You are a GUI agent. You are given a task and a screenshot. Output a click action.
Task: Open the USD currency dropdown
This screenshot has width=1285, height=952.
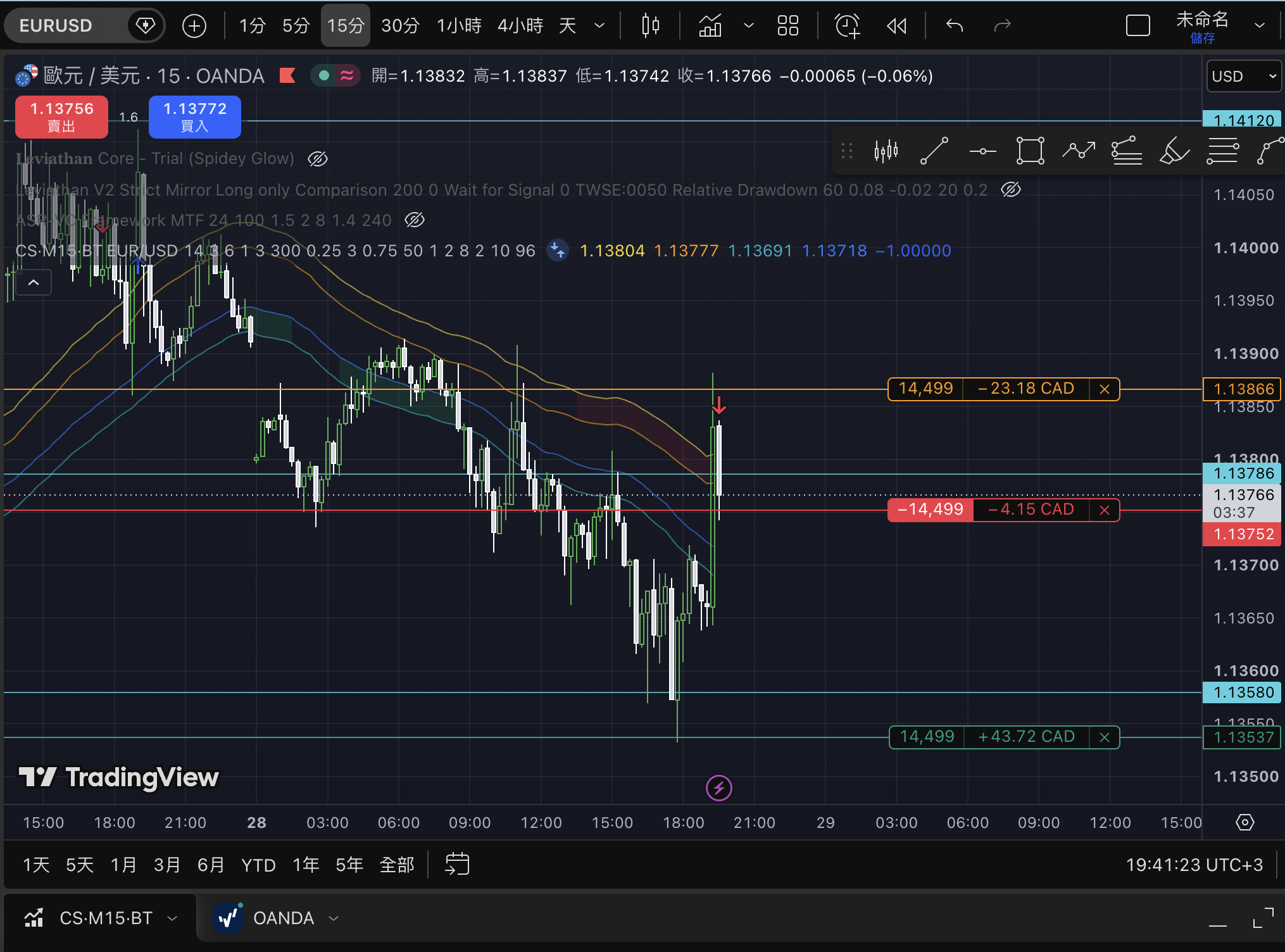[1244, 76]
